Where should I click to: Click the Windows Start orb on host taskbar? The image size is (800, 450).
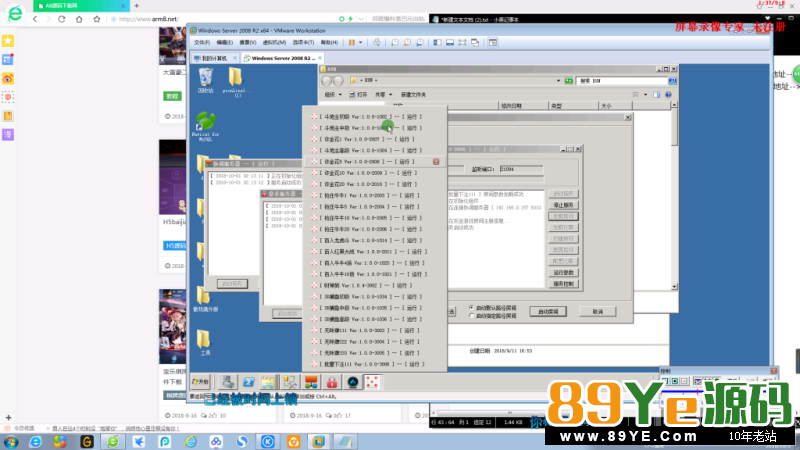(11, 441)
